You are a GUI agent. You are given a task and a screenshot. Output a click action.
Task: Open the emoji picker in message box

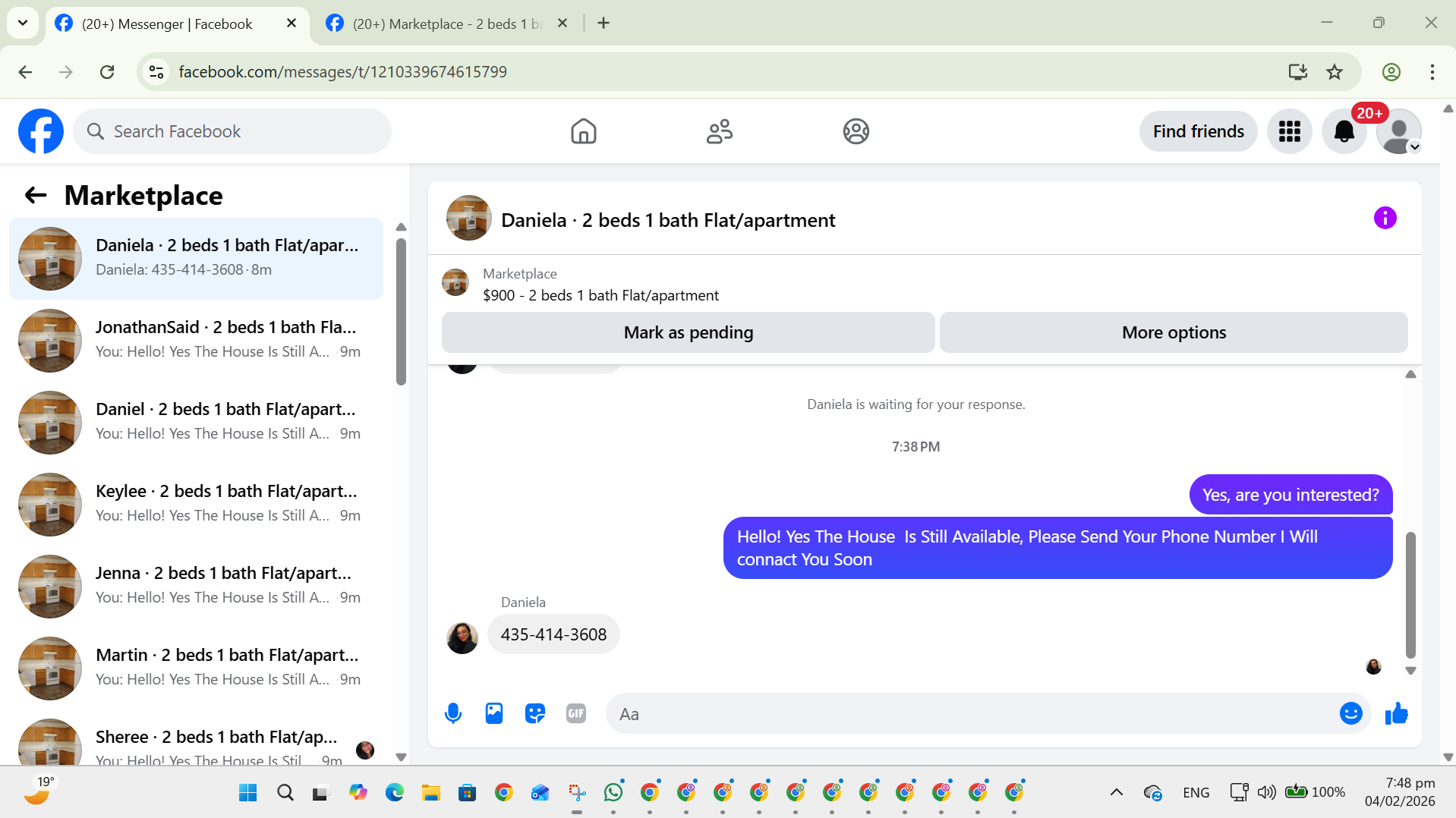[1350, 713]
